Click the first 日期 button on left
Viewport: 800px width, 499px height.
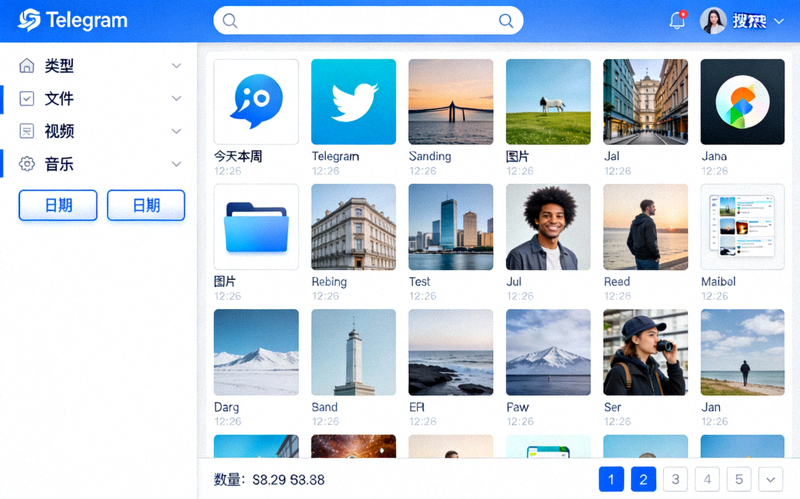(x=58, y=205)
